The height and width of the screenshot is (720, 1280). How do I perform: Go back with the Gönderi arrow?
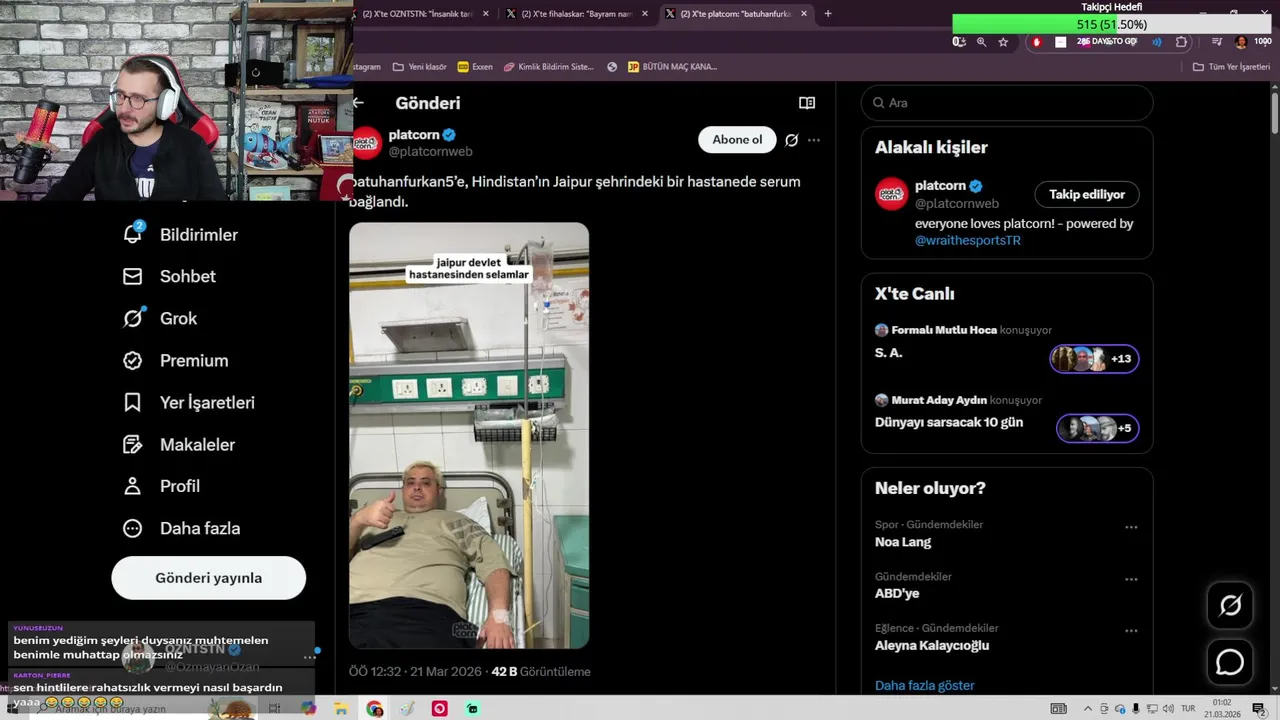358,103
